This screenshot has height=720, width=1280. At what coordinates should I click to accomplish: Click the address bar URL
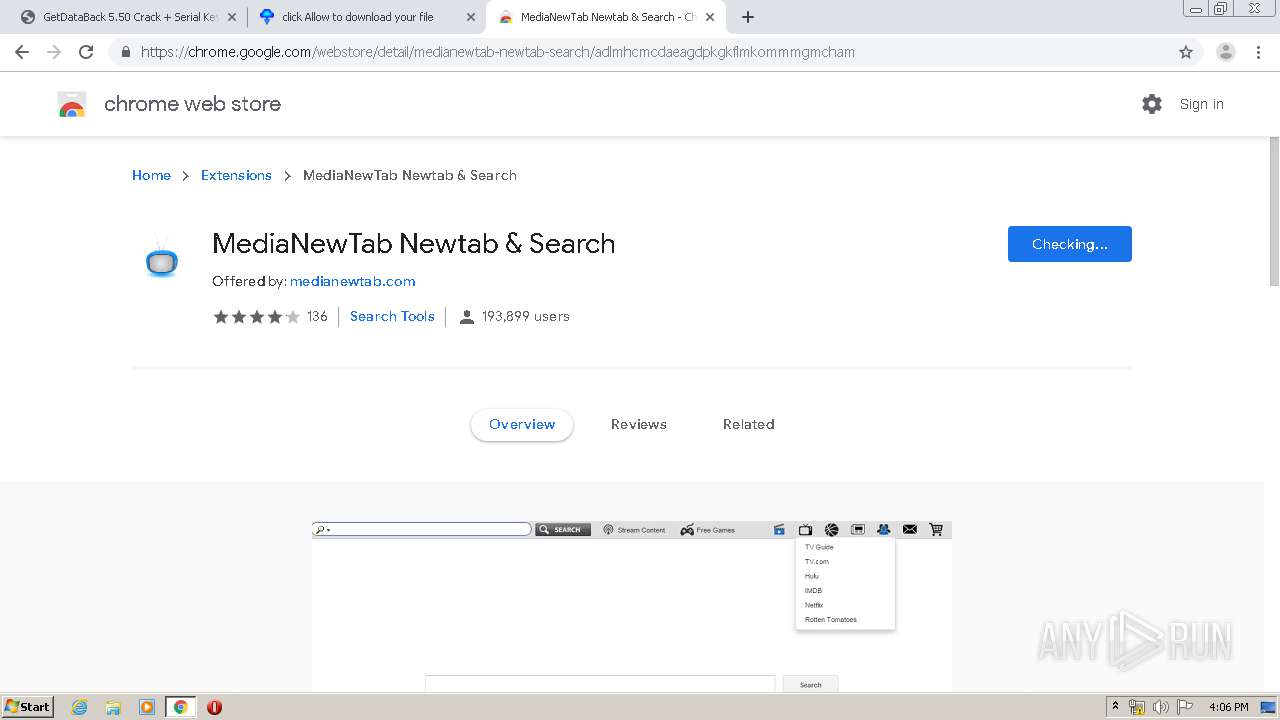click(498, 52)
